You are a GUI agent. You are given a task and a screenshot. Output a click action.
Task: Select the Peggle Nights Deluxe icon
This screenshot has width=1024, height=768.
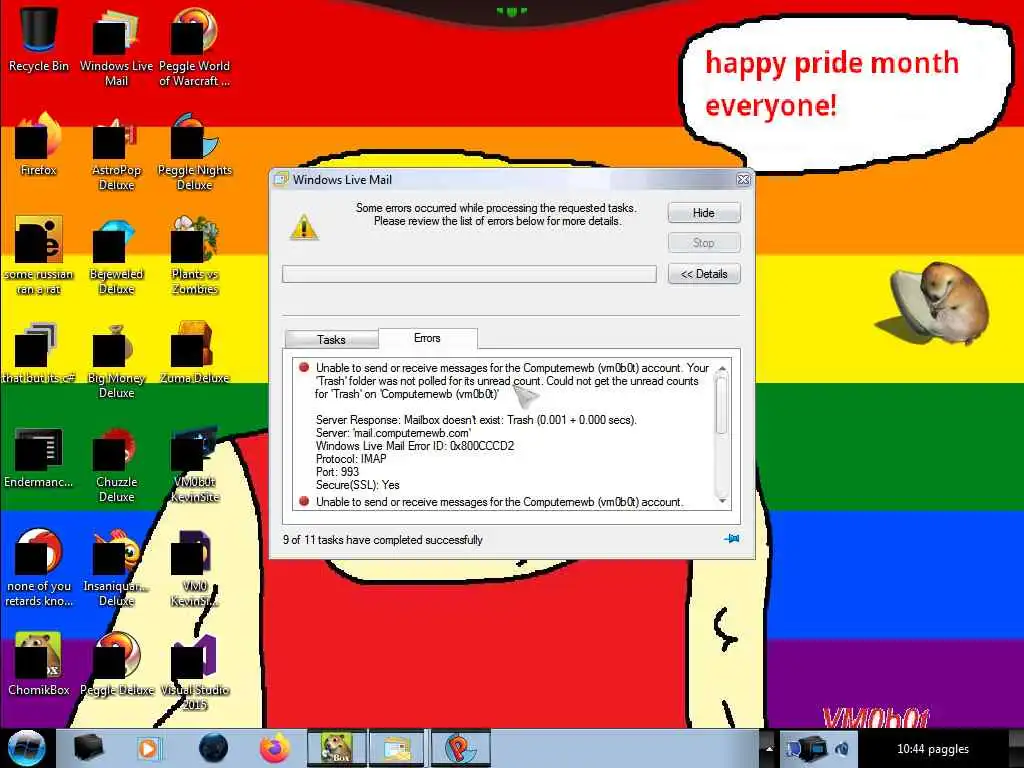194,152
